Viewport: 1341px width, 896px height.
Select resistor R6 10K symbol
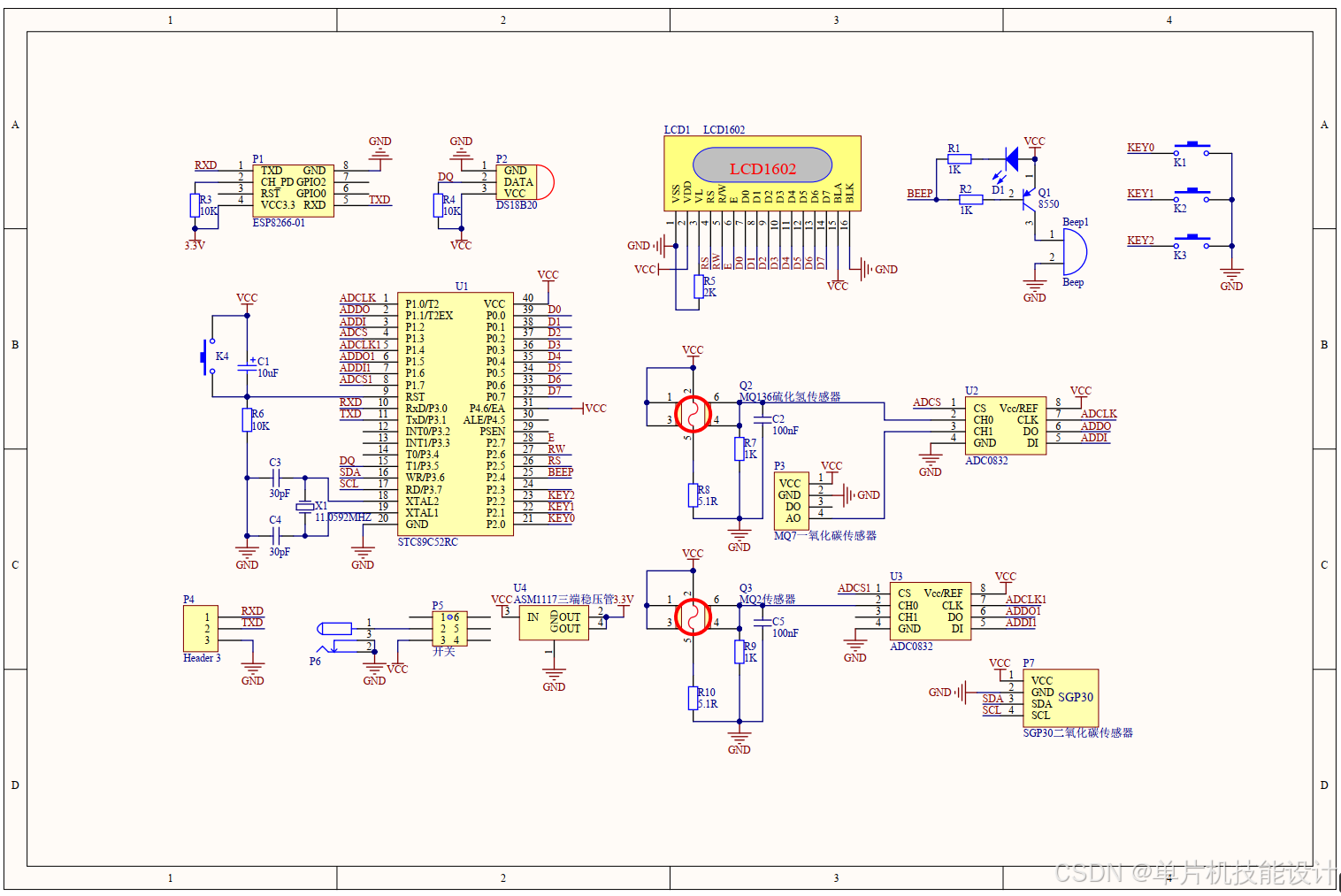pyautogui.click(x=247, y=420)
